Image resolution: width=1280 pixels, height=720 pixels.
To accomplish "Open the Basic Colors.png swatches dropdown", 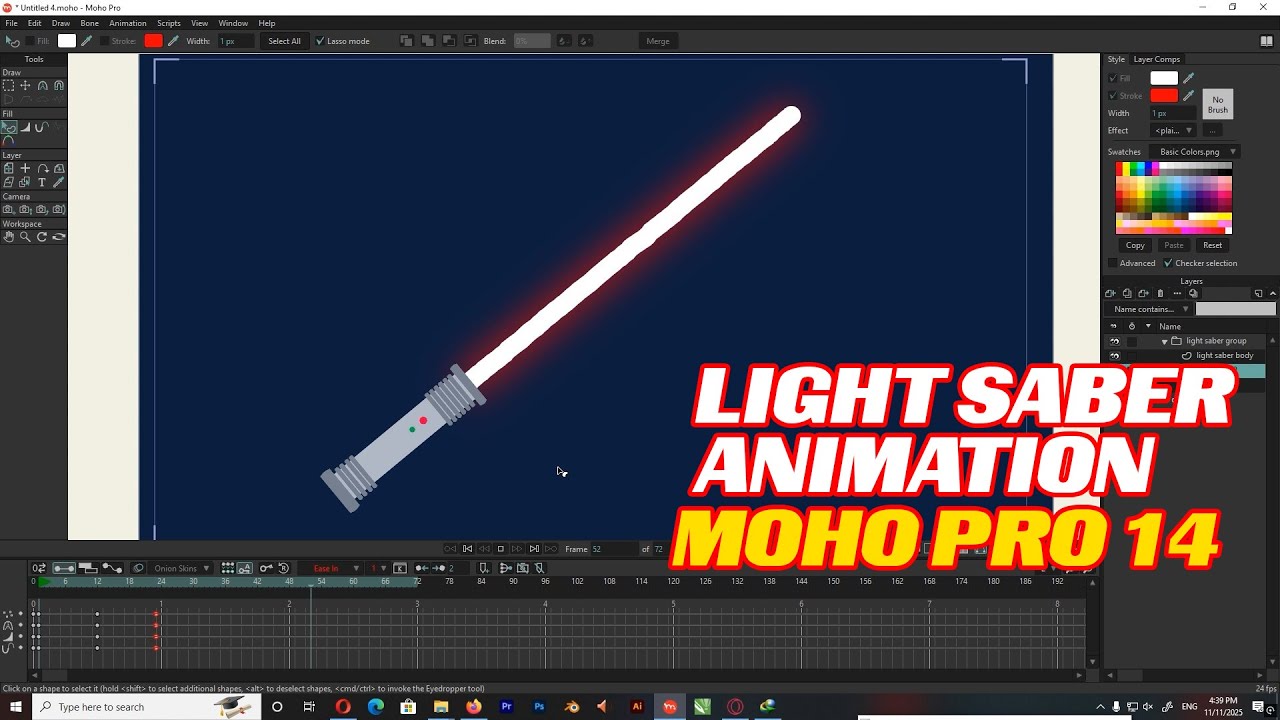I will (1197, 152).
